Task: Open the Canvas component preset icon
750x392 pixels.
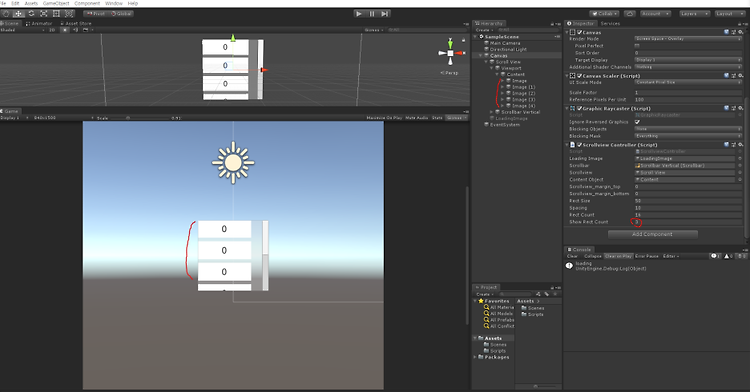Action: 734,32
